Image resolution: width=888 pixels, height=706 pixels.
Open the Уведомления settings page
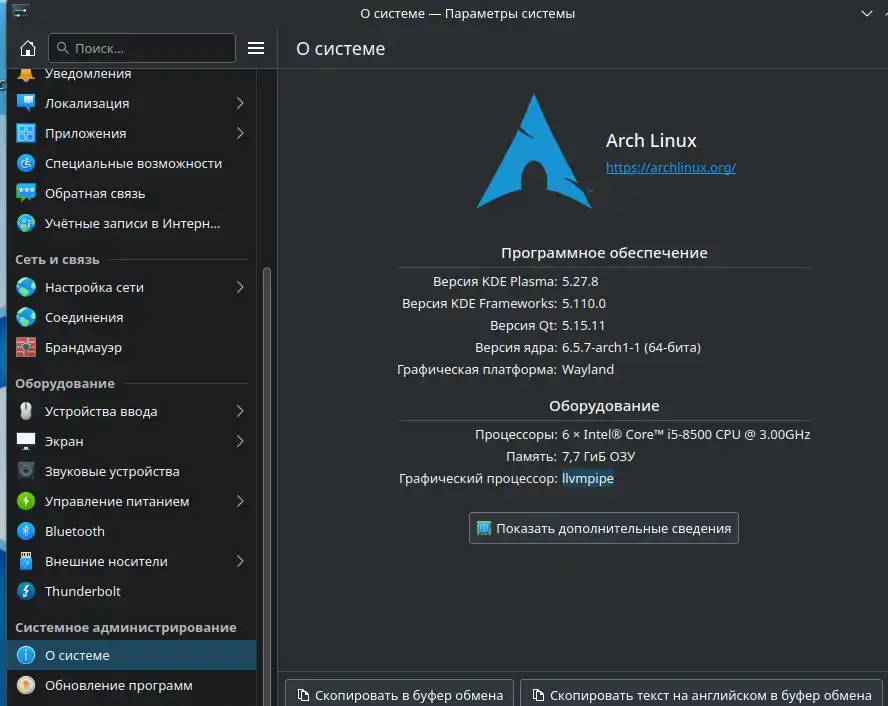131,75
